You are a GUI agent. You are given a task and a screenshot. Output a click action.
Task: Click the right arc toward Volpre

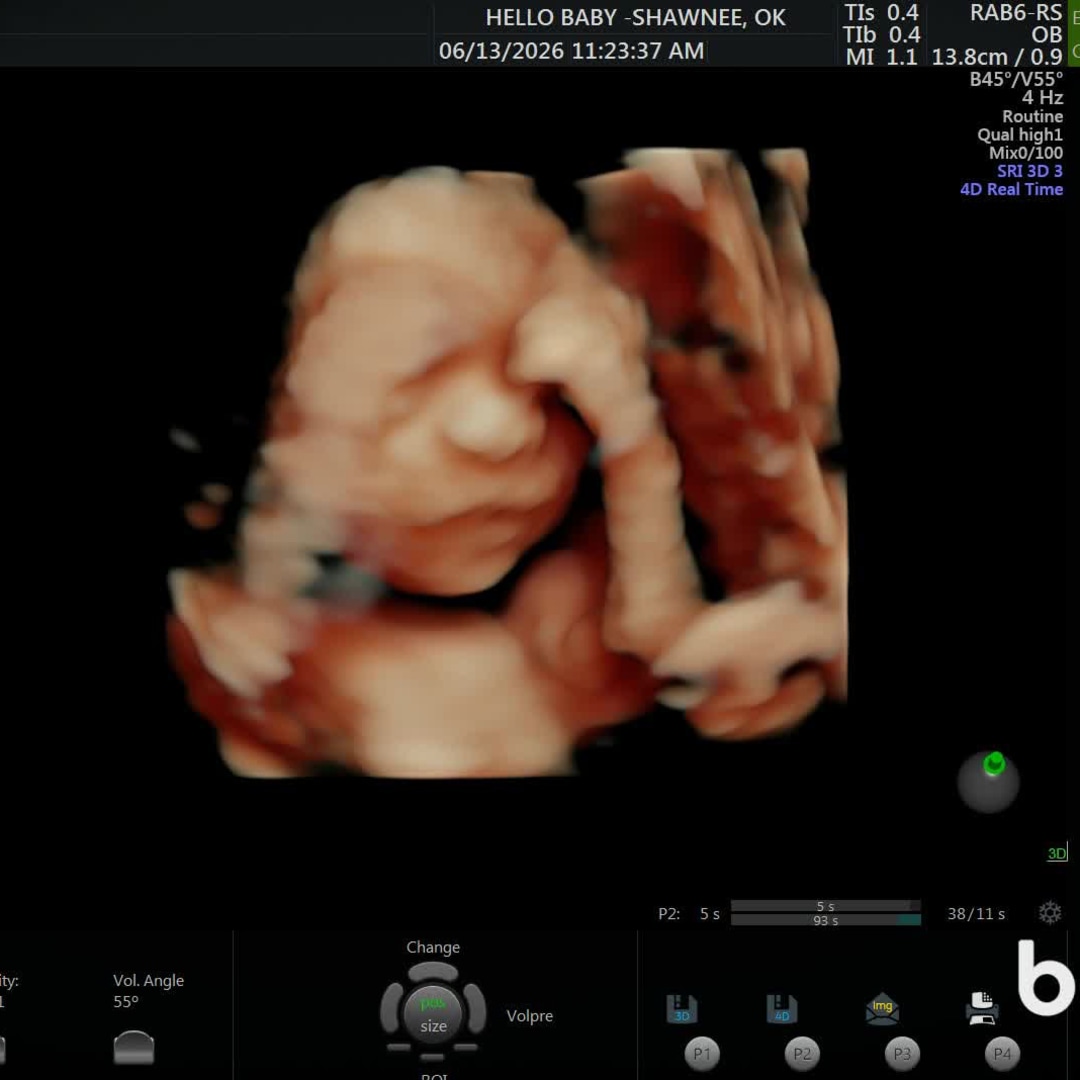[475, 1008]
